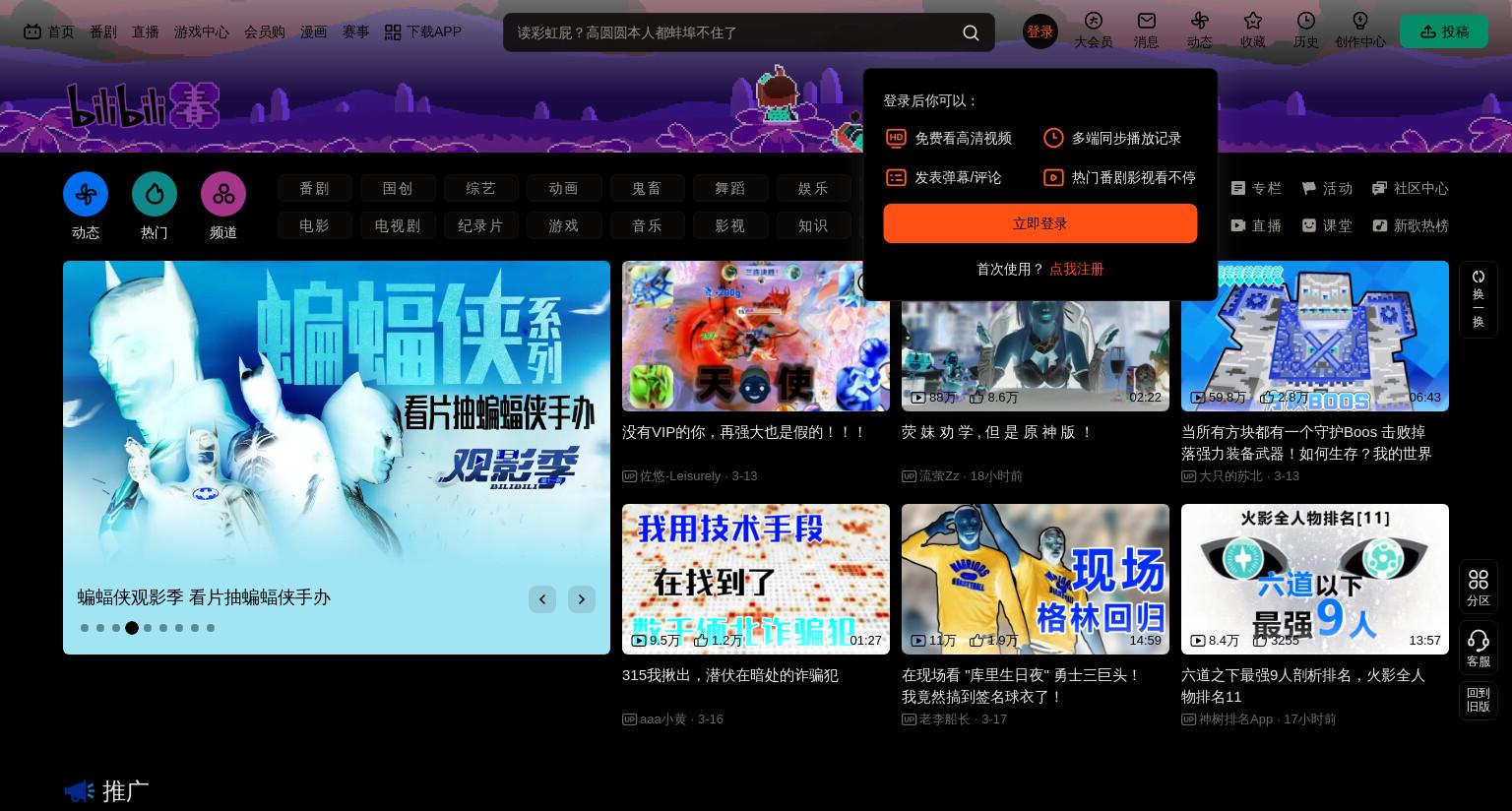The image size is (1512, 811).
Task: Click the blue 动态 circle icon
Action: tap(86, 194)
